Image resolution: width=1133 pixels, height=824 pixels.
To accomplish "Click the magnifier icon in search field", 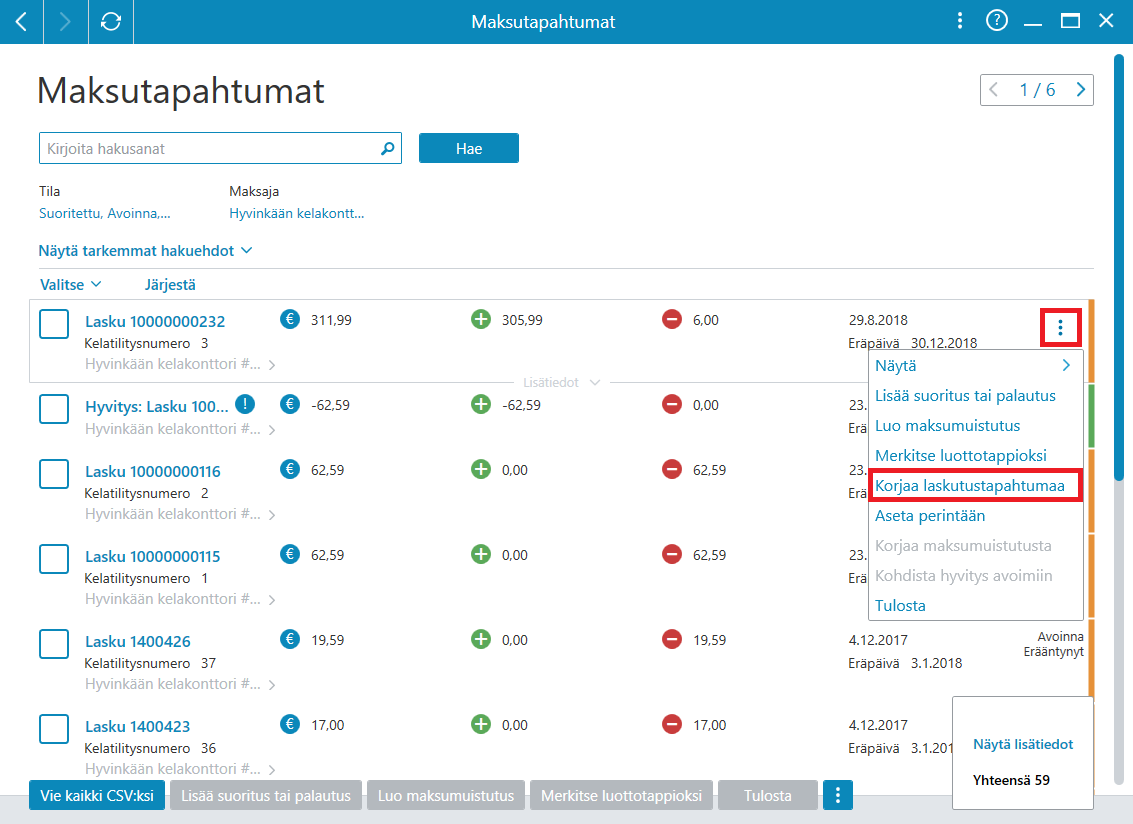I will click(x=387, y=148).
